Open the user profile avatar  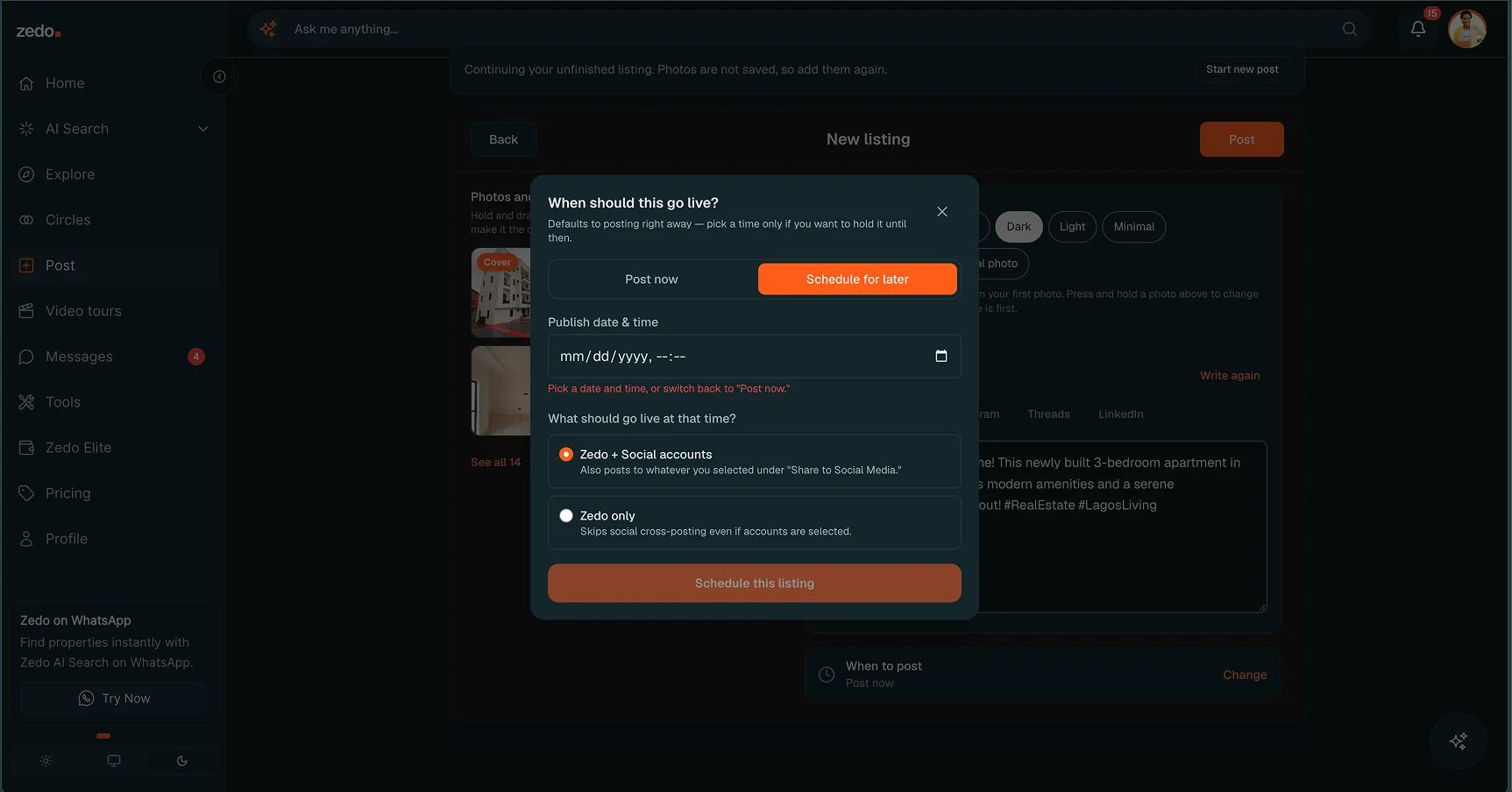click(1467, 29)
